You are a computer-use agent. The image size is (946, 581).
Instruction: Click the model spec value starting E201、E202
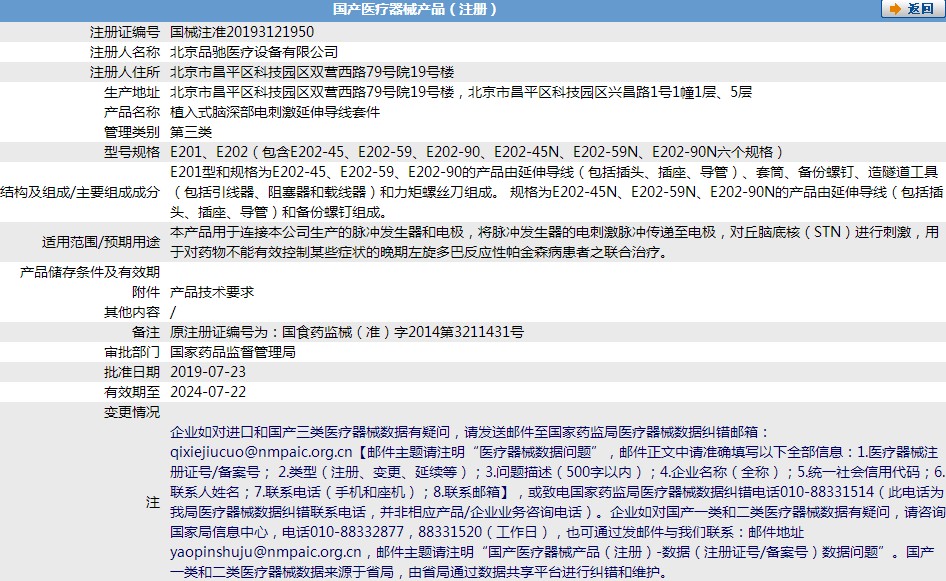click(x=477, y=151)
